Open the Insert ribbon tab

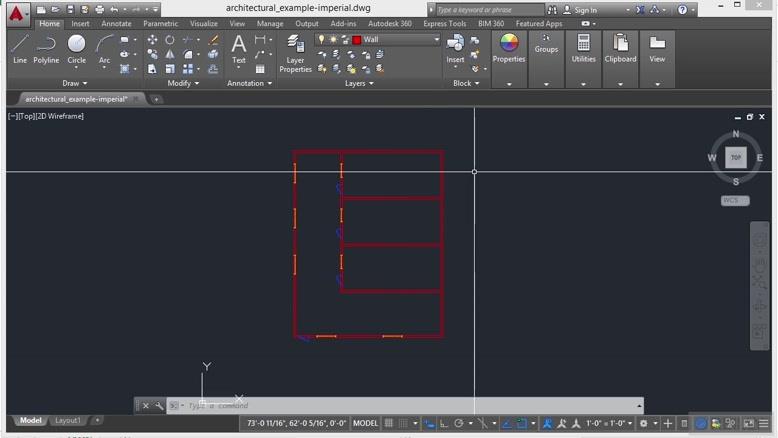tap(80, 23)
